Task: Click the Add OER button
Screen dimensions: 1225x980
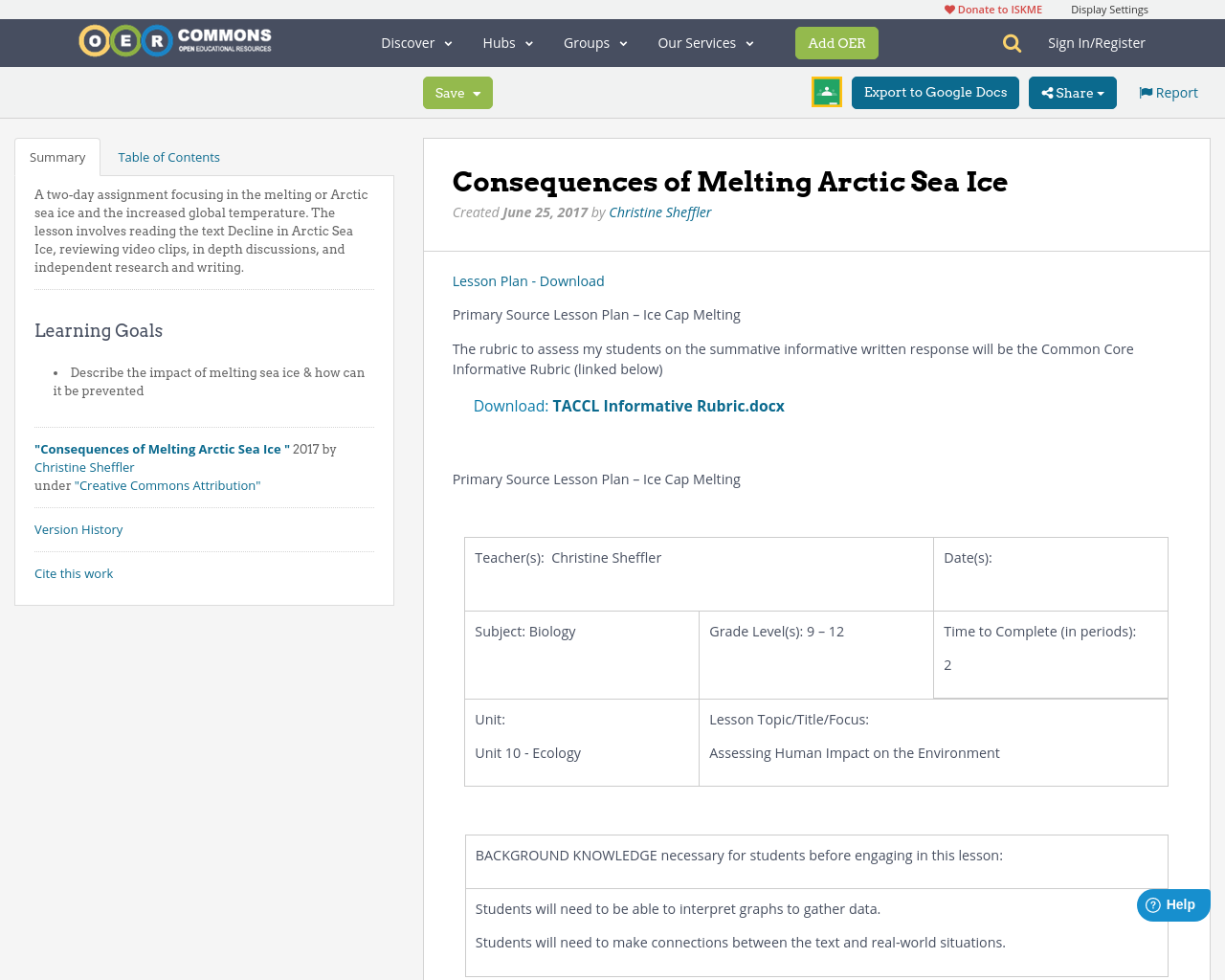Action: 836,42
